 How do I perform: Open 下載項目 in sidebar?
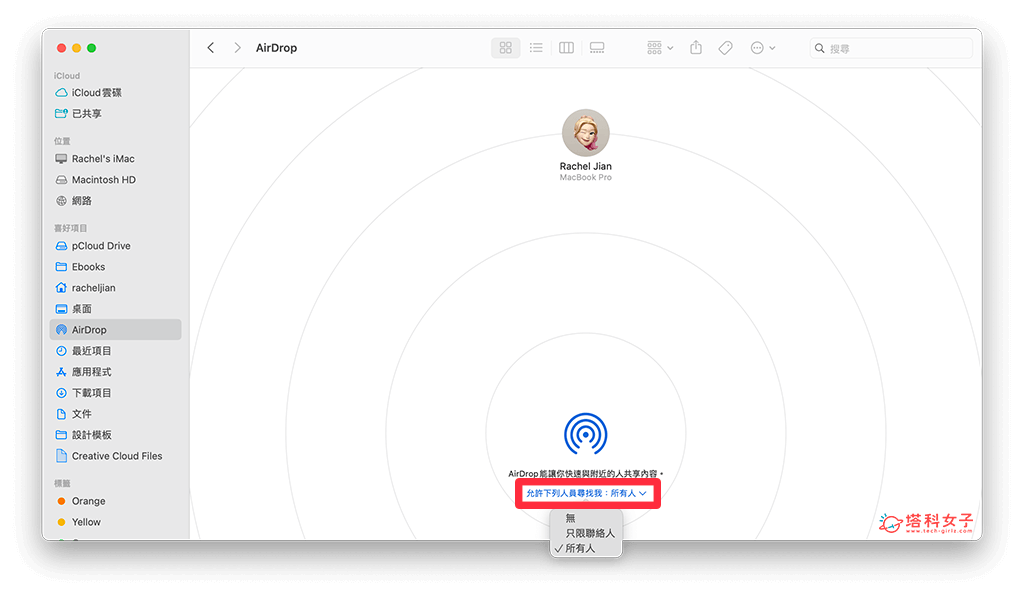pyautogui.click(x=116, y=393)
